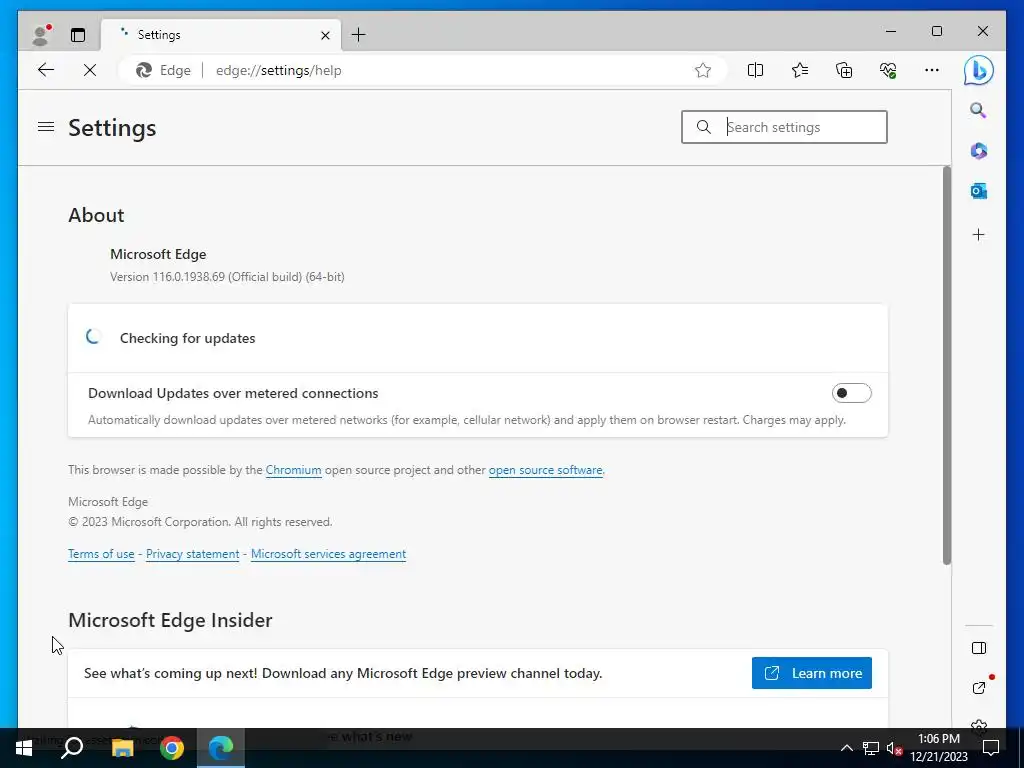Add this page to favorites star
The width and height of the screenshot is (1024, 768).
click(x=703, y=70)
